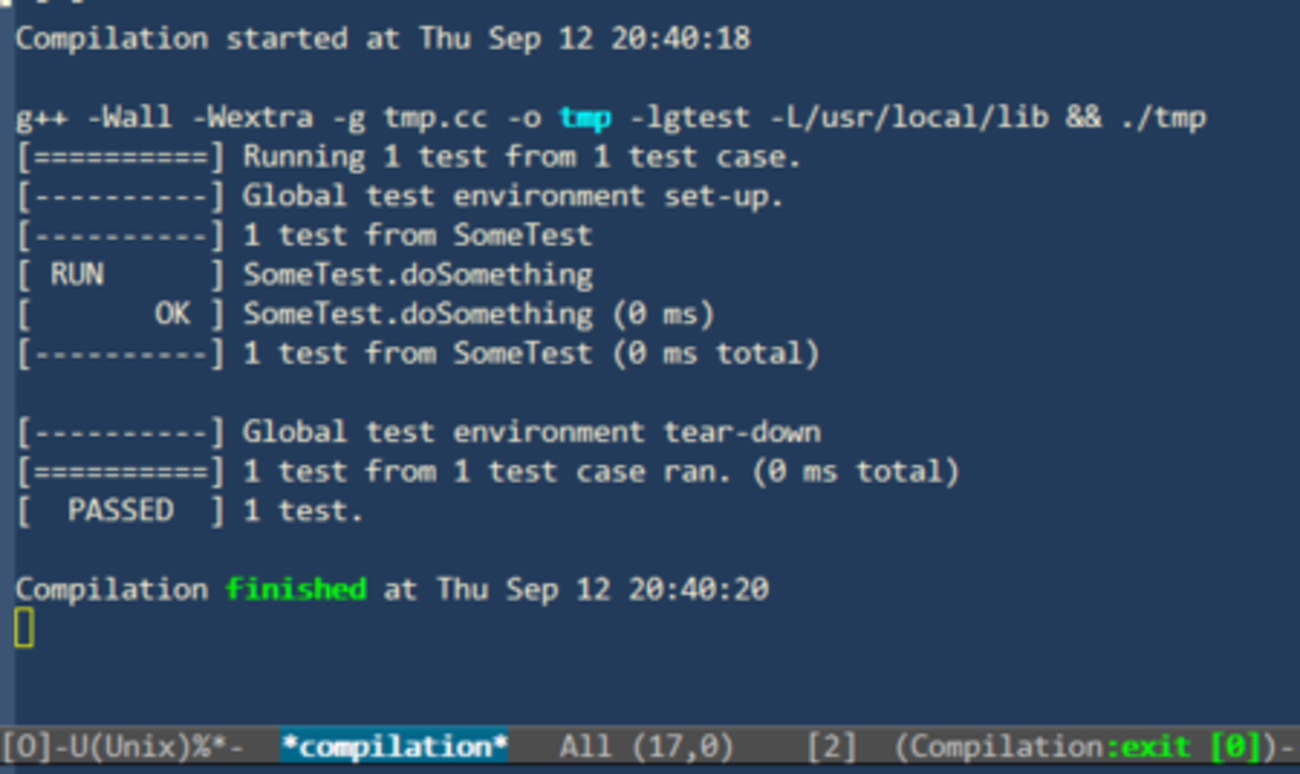1300x774 pixels.
Task: Click the [2] window number in mode line
Action: tap(830, 747)
